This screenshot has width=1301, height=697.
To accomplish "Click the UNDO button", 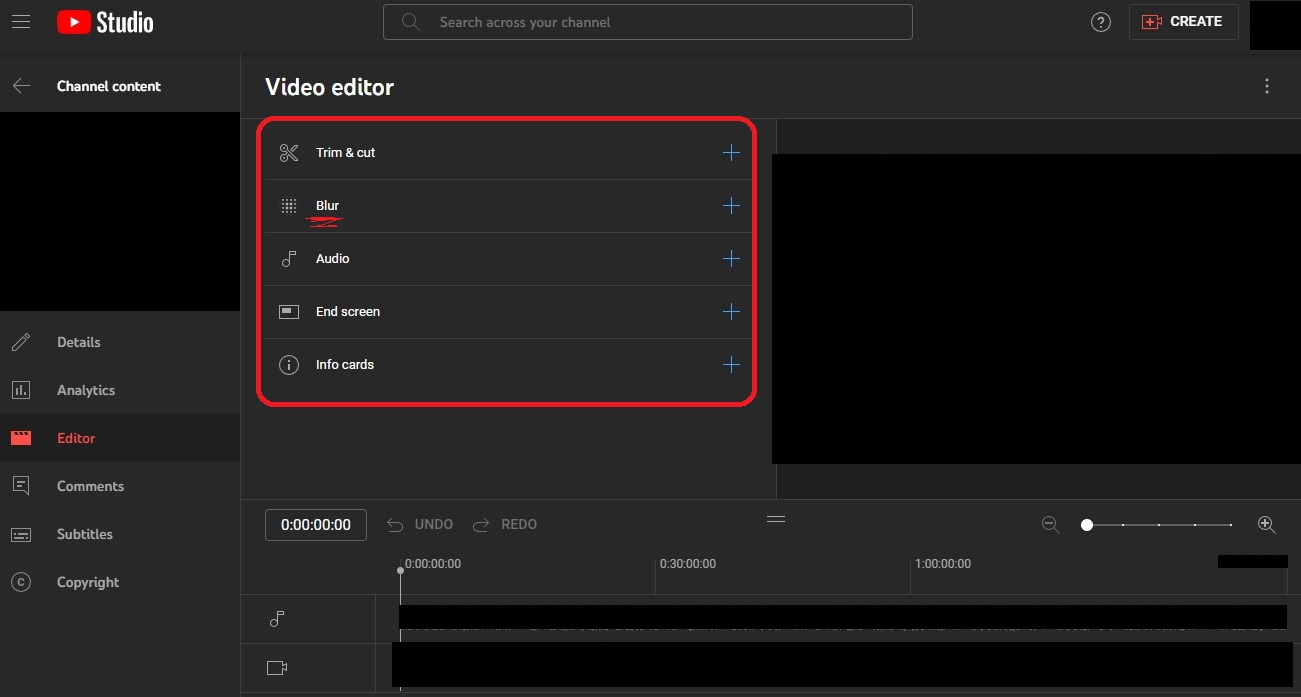I will (x=421, y=524).
